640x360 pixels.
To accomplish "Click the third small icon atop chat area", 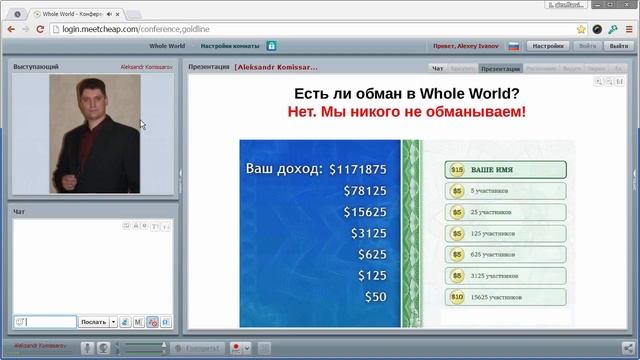I will point(144,226).
